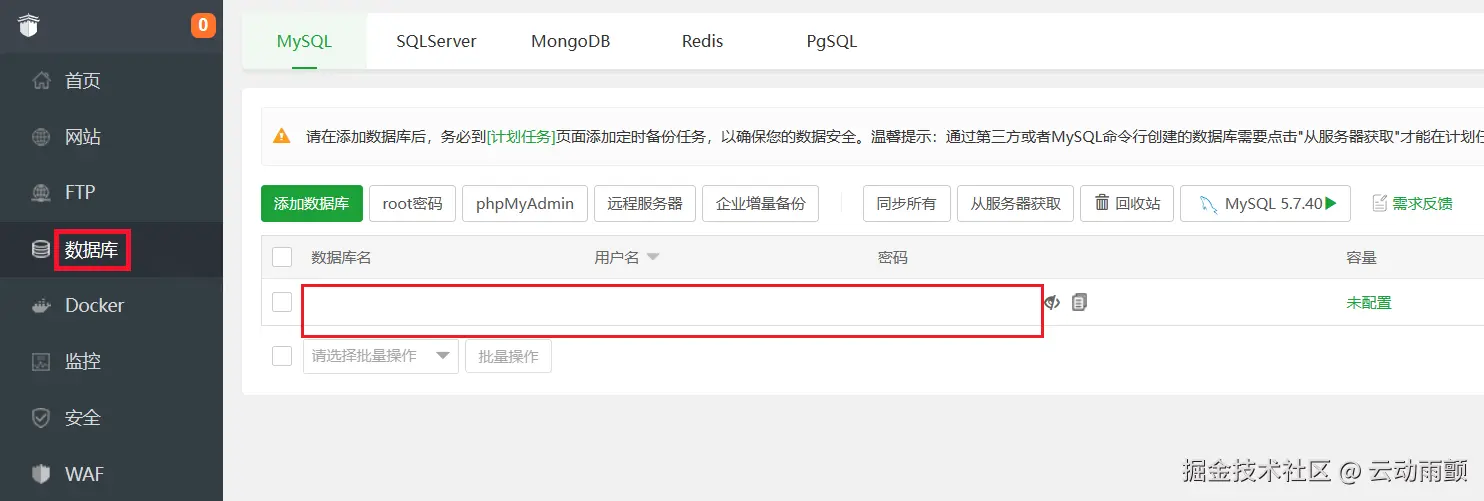The width and height of the screenshot is (1484, 501).
Task: Click the 批量操作 button
Action: coord(508,356)
